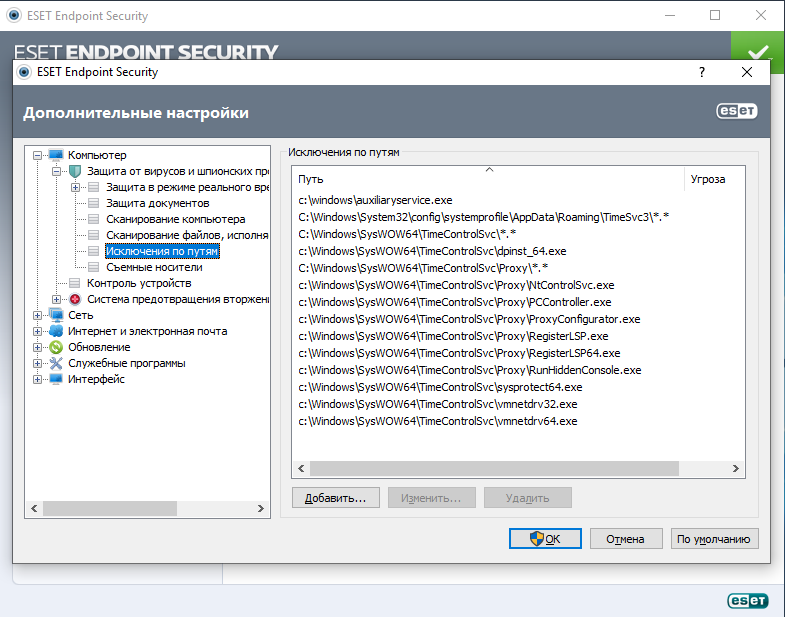Click the green checkmark status icon

pyautogui.click(x=758, y=52)
